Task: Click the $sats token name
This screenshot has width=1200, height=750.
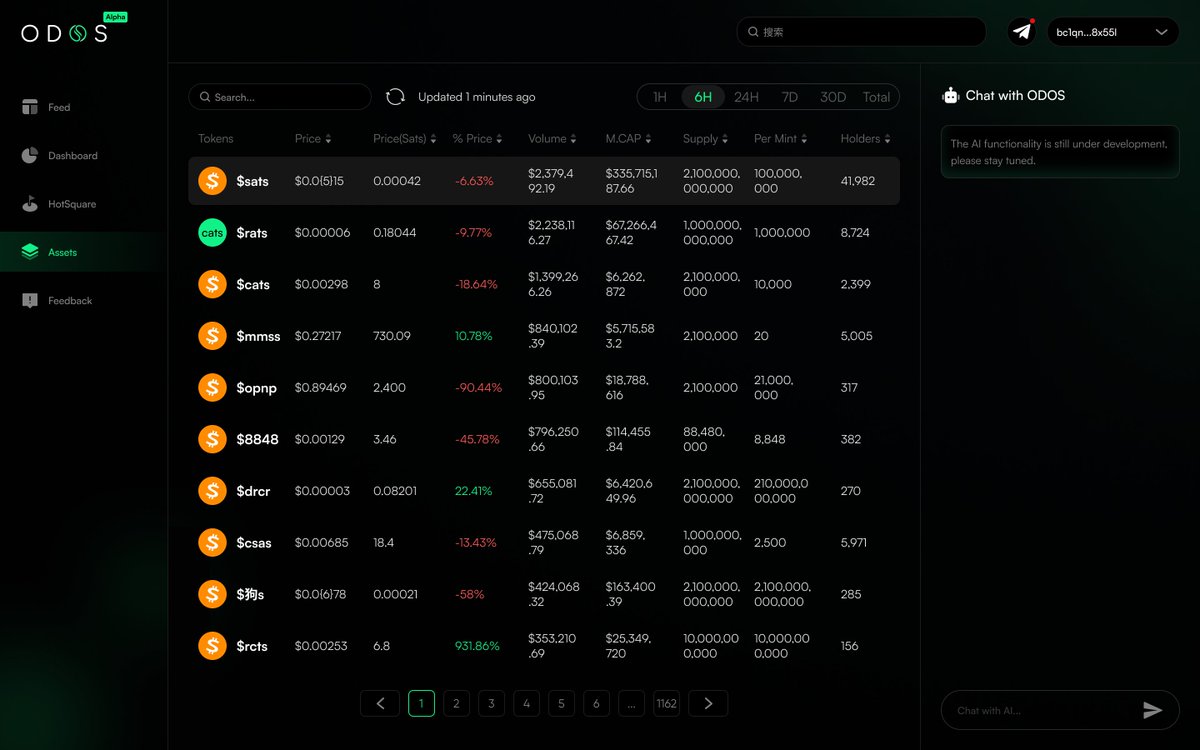Action: 252,181
